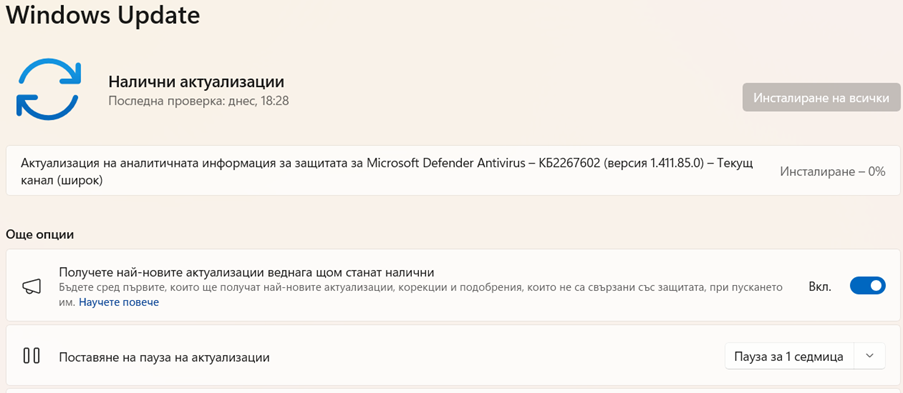Click Инсталиране на всички button
The image size is (903, 393).
point(821,97)
